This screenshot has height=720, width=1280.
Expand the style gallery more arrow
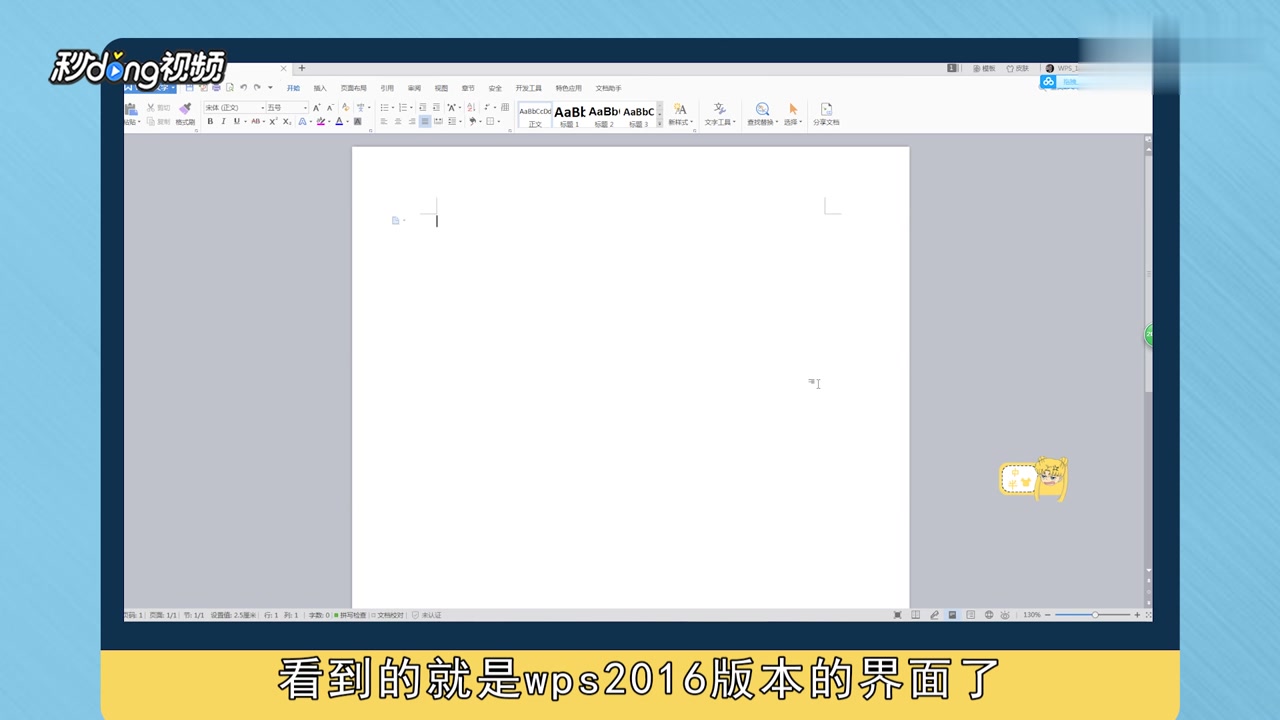click(659, 123)
